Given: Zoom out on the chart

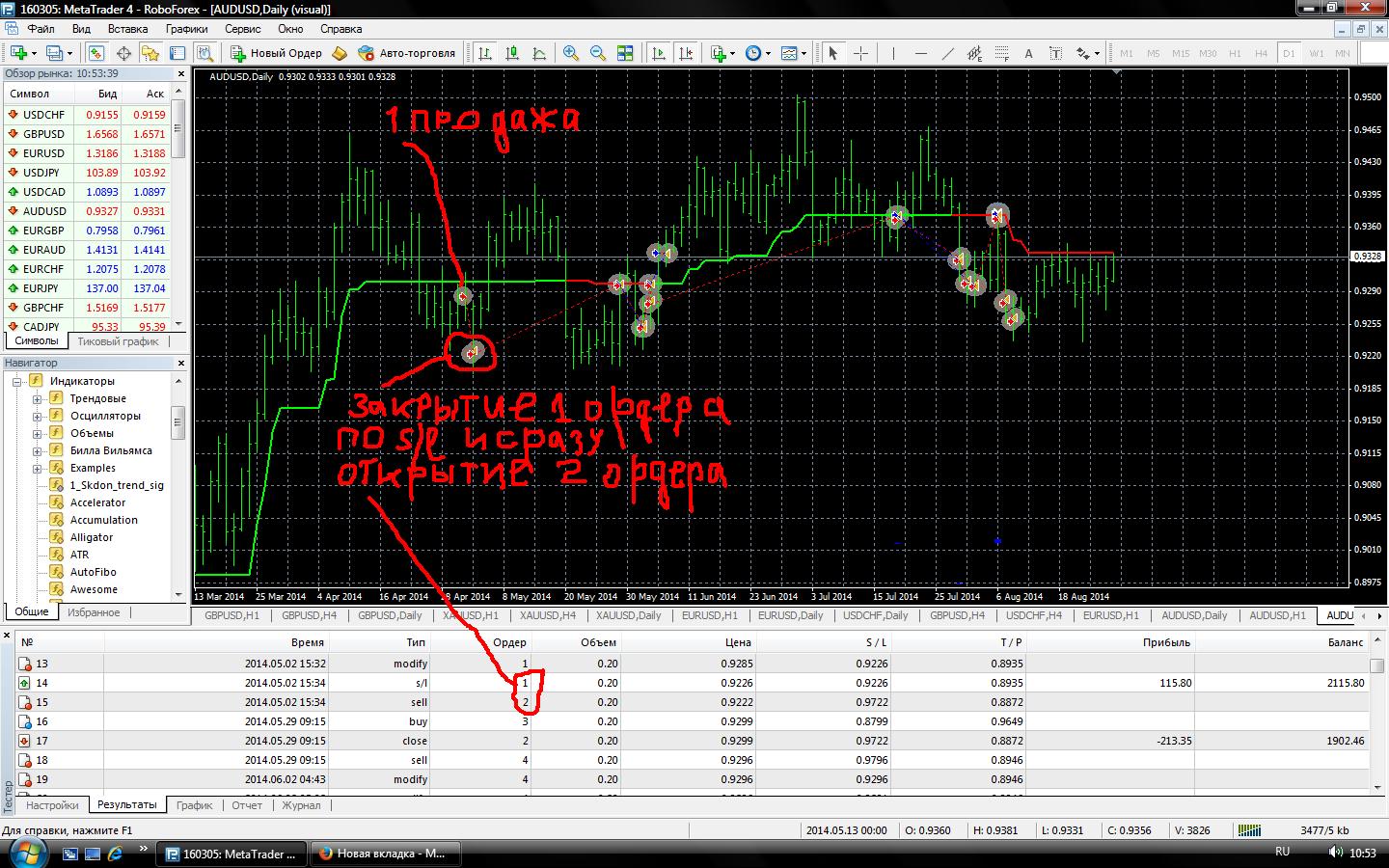Looking at the screenshot, I should (598, 53).
